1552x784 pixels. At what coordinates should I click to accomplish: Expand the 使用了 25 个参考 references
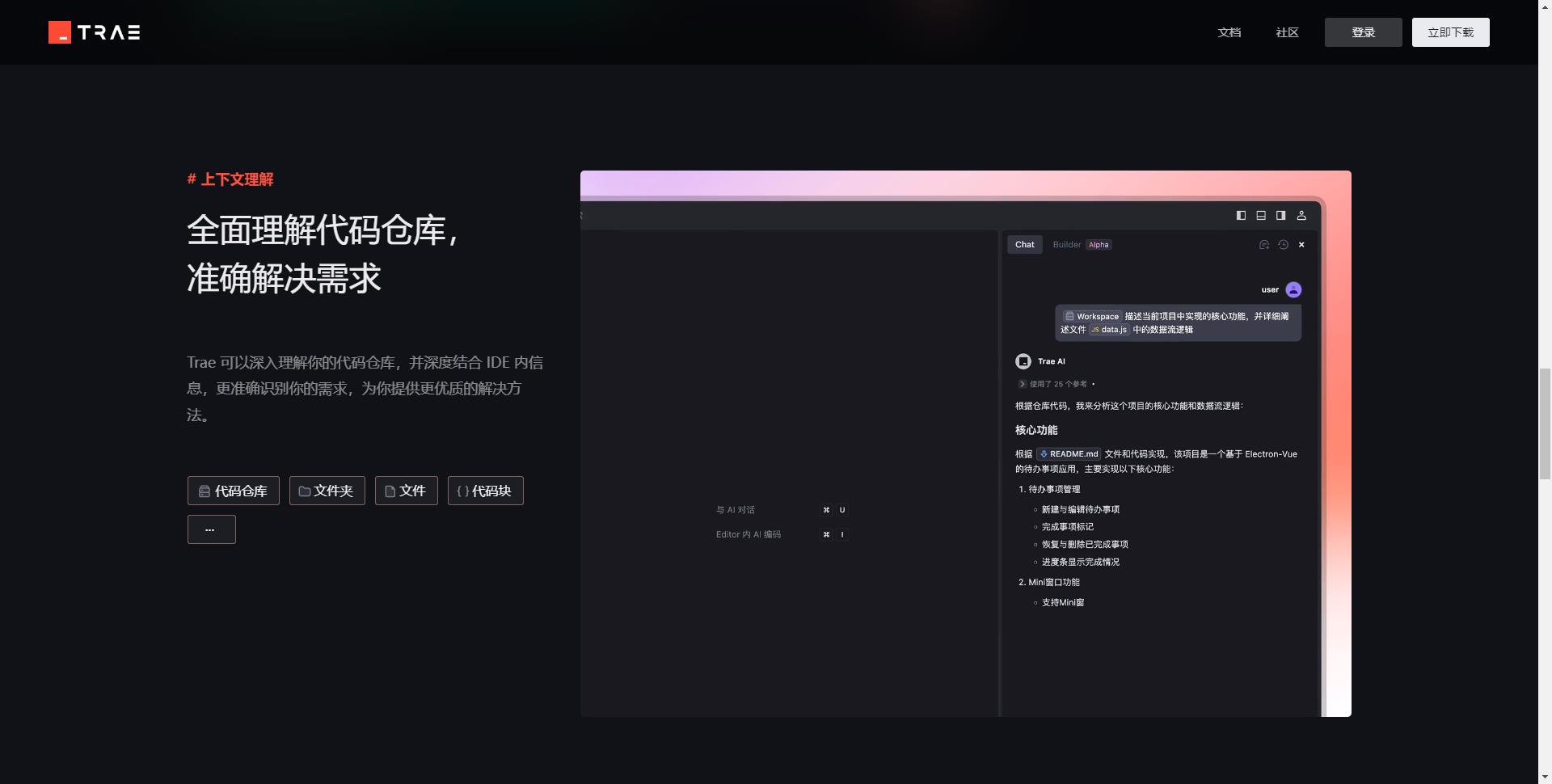pyautogui.click(x=1023, y=384)
